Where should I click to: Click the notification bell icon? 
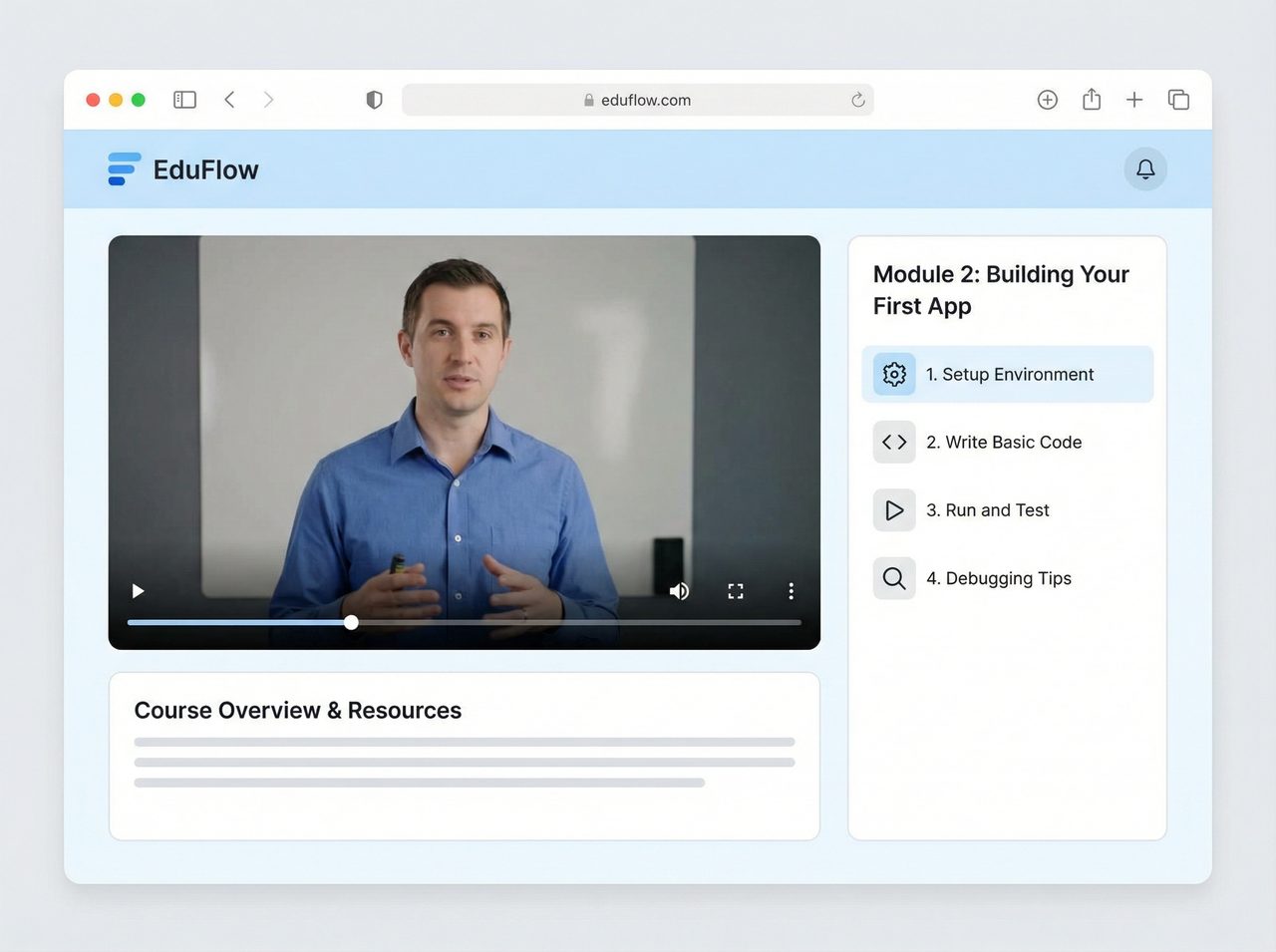point(1145,169)
